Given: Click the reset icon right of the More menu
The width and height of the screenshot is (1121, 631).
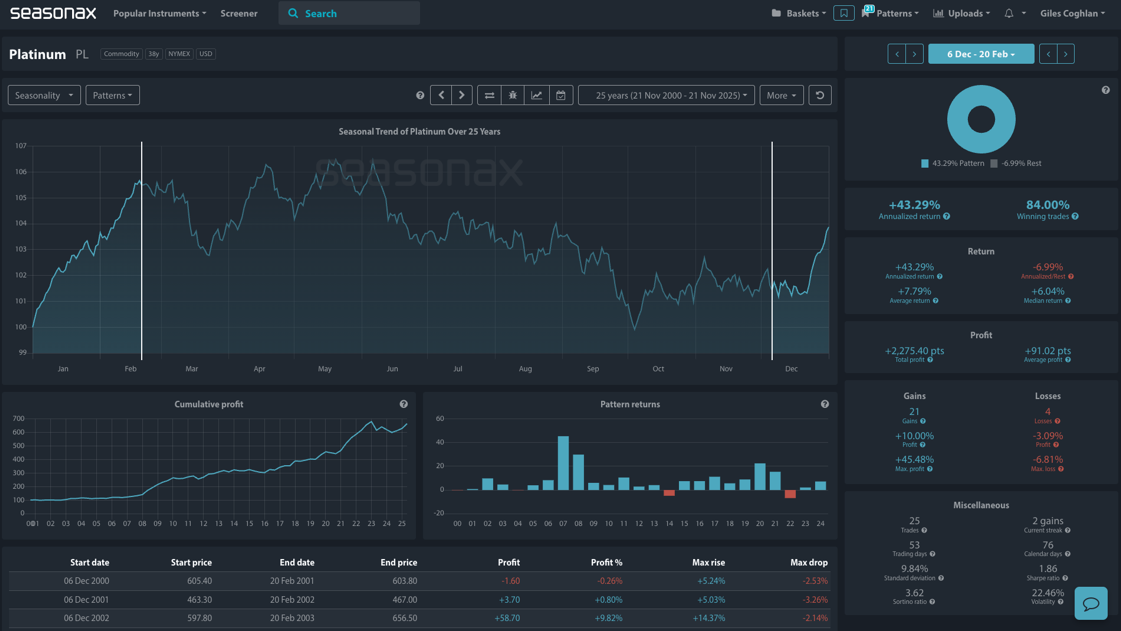Looking at the screenshot, I should point(820,94).
